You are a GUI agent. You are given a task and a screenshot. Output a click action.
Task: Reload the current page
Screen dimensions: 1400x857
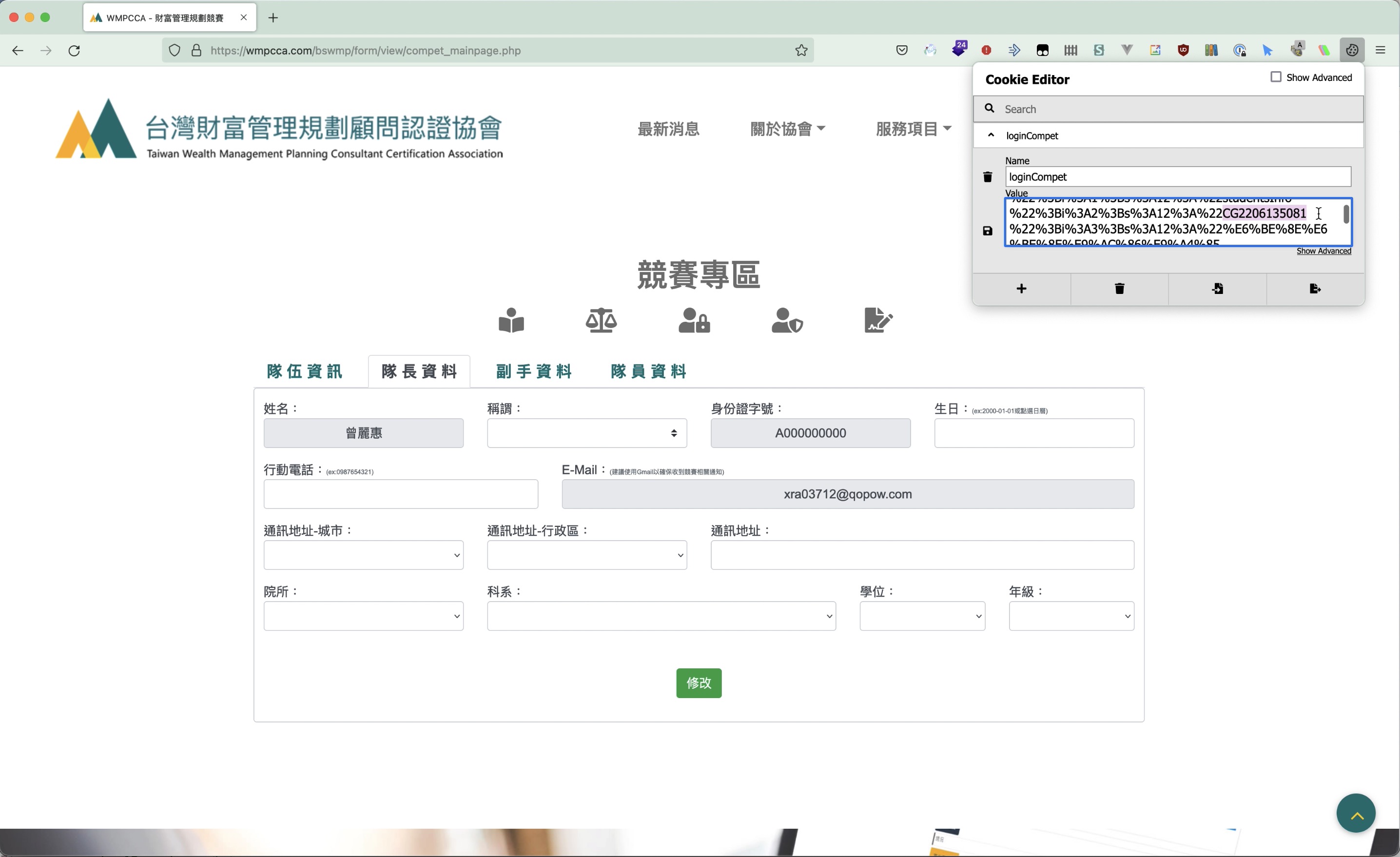[75, 51]
